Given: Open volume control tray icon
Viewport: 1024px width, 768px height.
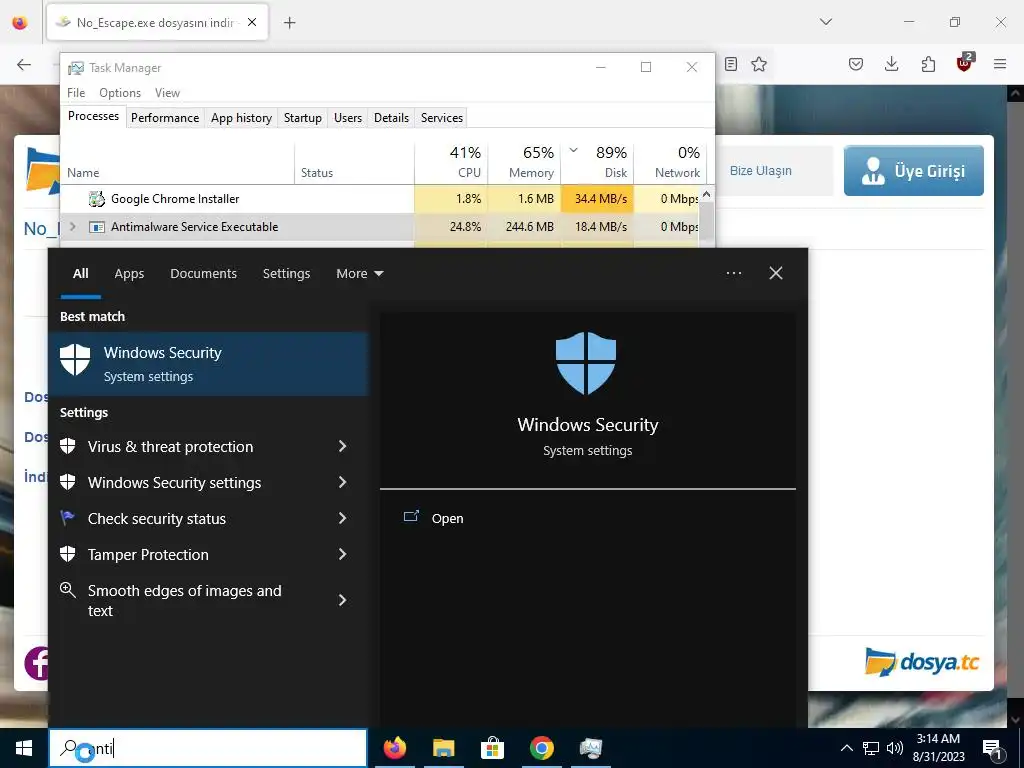Looking at the screenshot, I should pyautogui.click(x=895, y=748).
